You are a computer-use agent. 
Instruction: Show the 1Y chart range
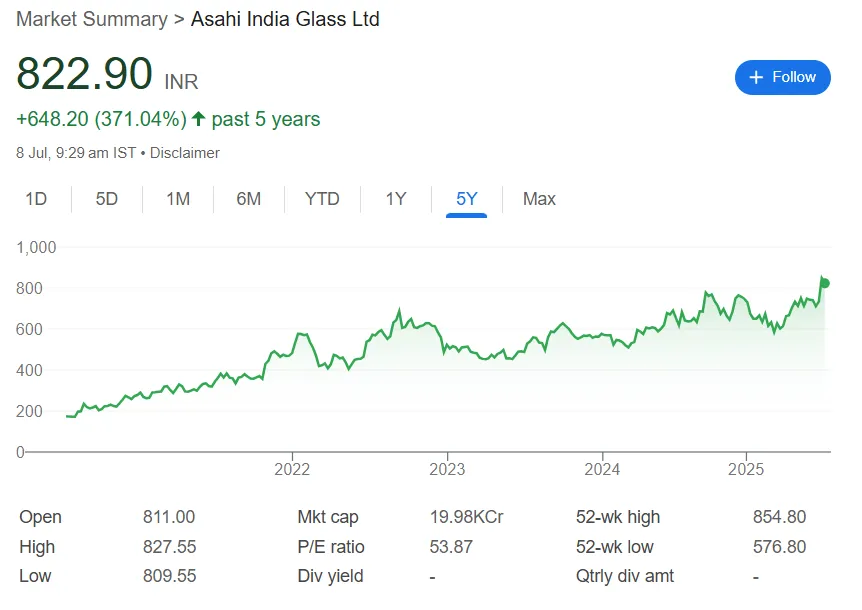pyautogui.click(x=396, y=199)
